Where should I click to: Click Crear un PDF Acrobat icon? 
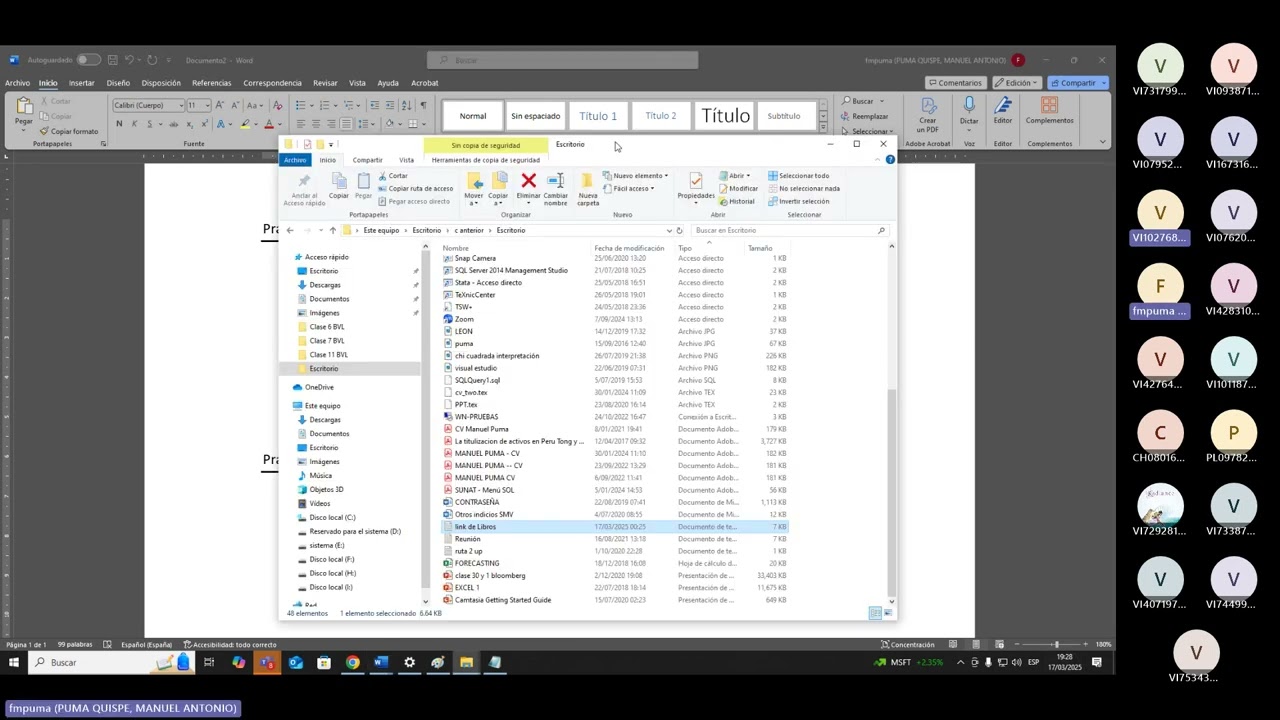coord(928,105)
